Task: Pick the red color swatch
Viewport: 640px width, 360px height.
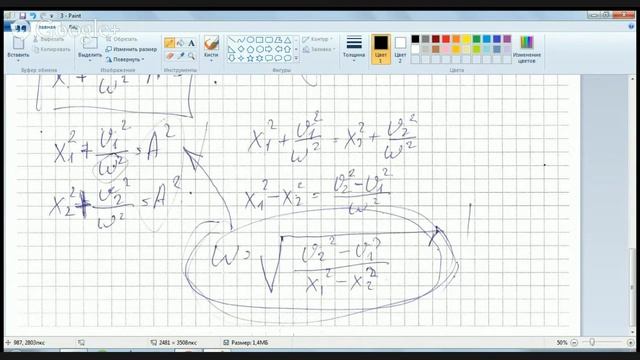Action: [446, 39]
